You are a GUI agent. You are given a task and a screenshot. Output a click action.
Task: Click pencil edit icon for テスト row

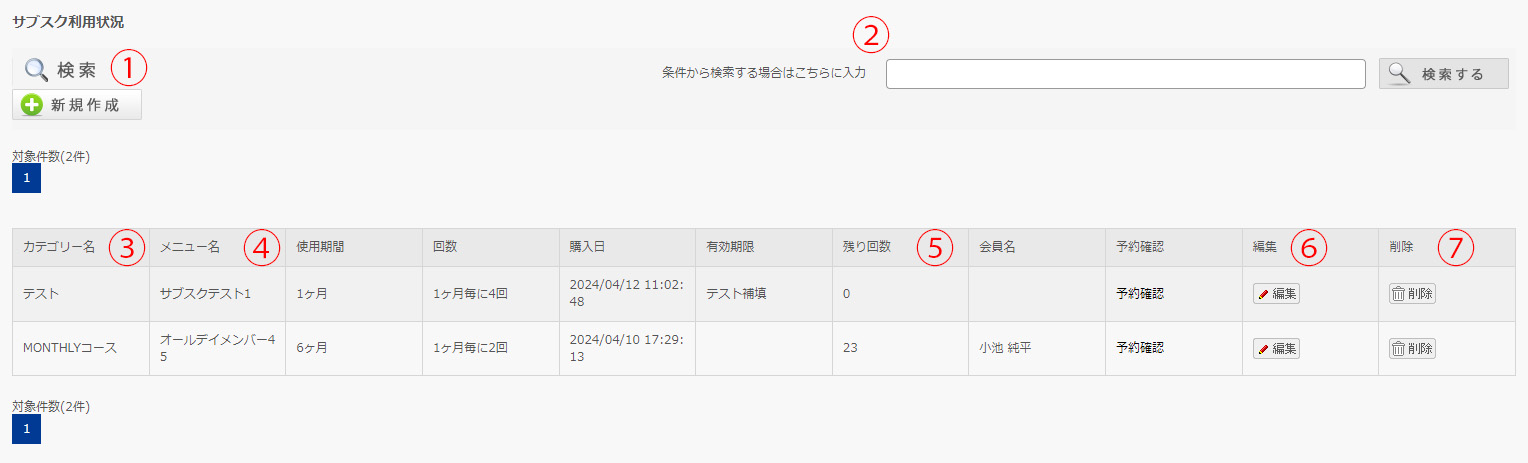coord(1263,294)
